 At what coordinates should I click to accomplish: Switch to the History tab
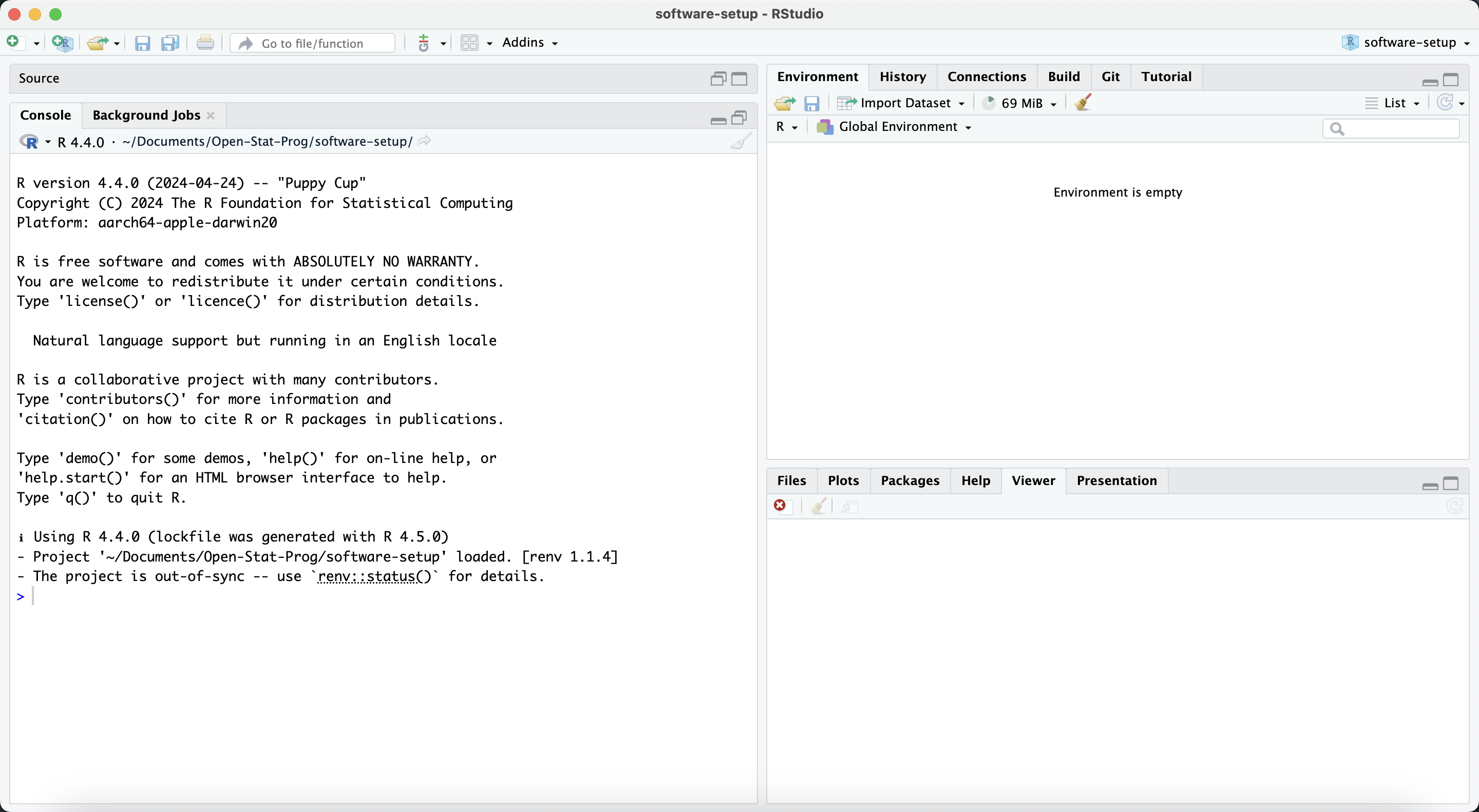[903, 76]
